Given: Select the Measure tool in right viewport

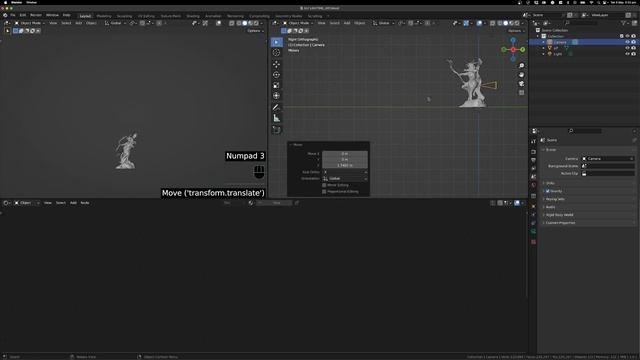Looking at the screenshot, I should click(x=276, y=118).
